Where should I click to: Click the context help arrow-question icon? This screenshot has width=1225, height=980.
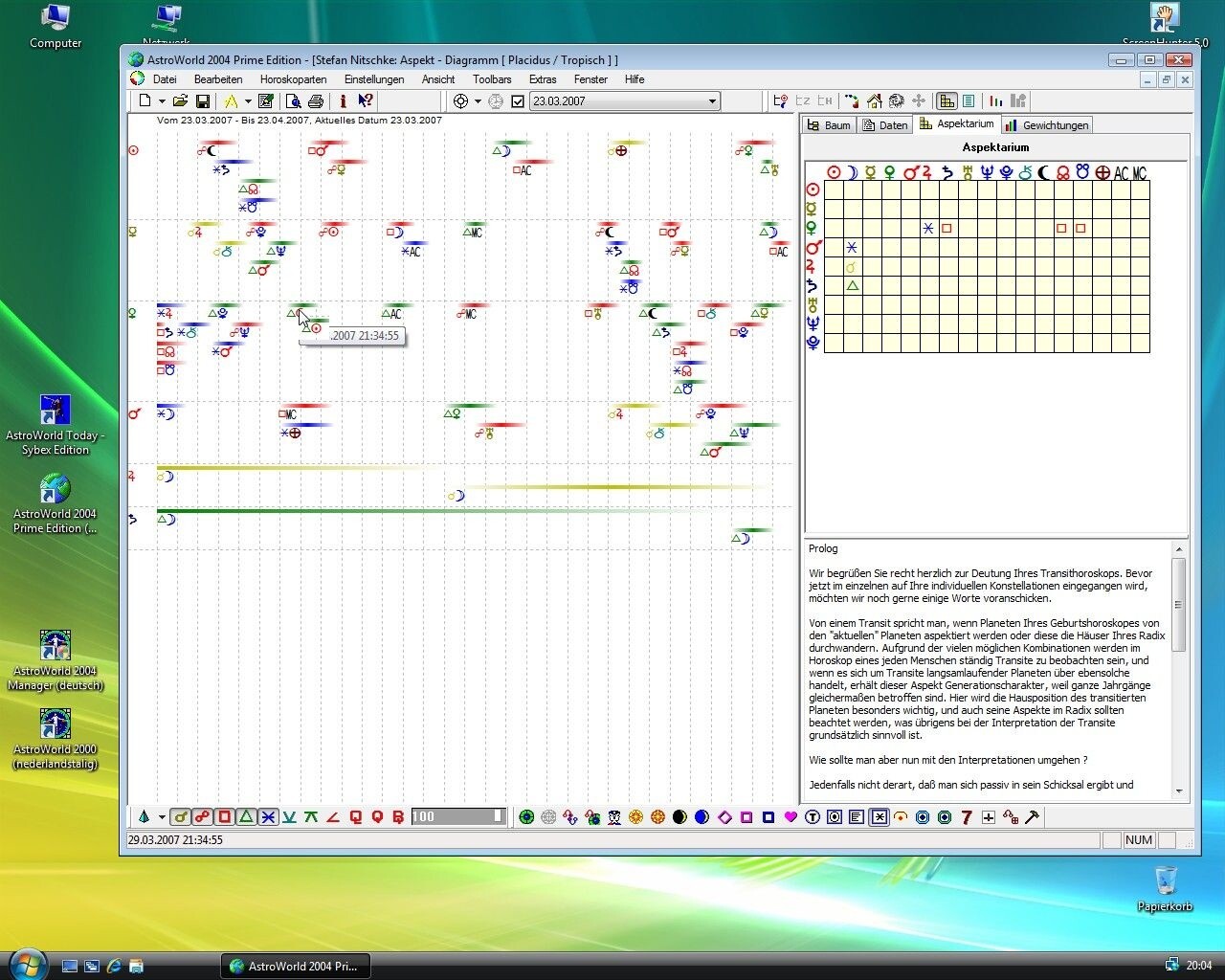pyautogui.click(x=366, y=100)
